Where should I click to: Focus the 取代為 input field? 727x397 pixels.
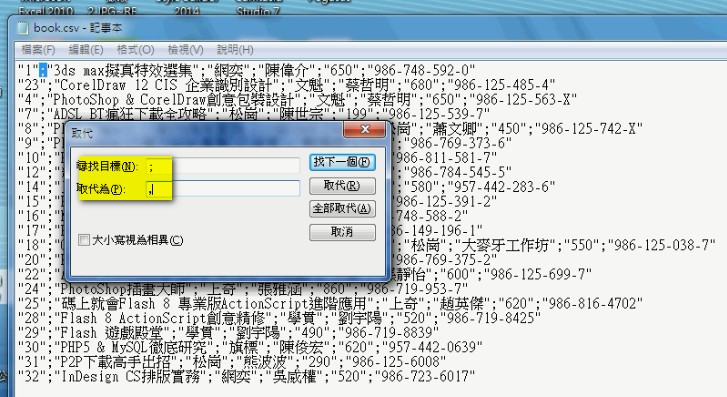pyautogui.click(x=223, y=188)
